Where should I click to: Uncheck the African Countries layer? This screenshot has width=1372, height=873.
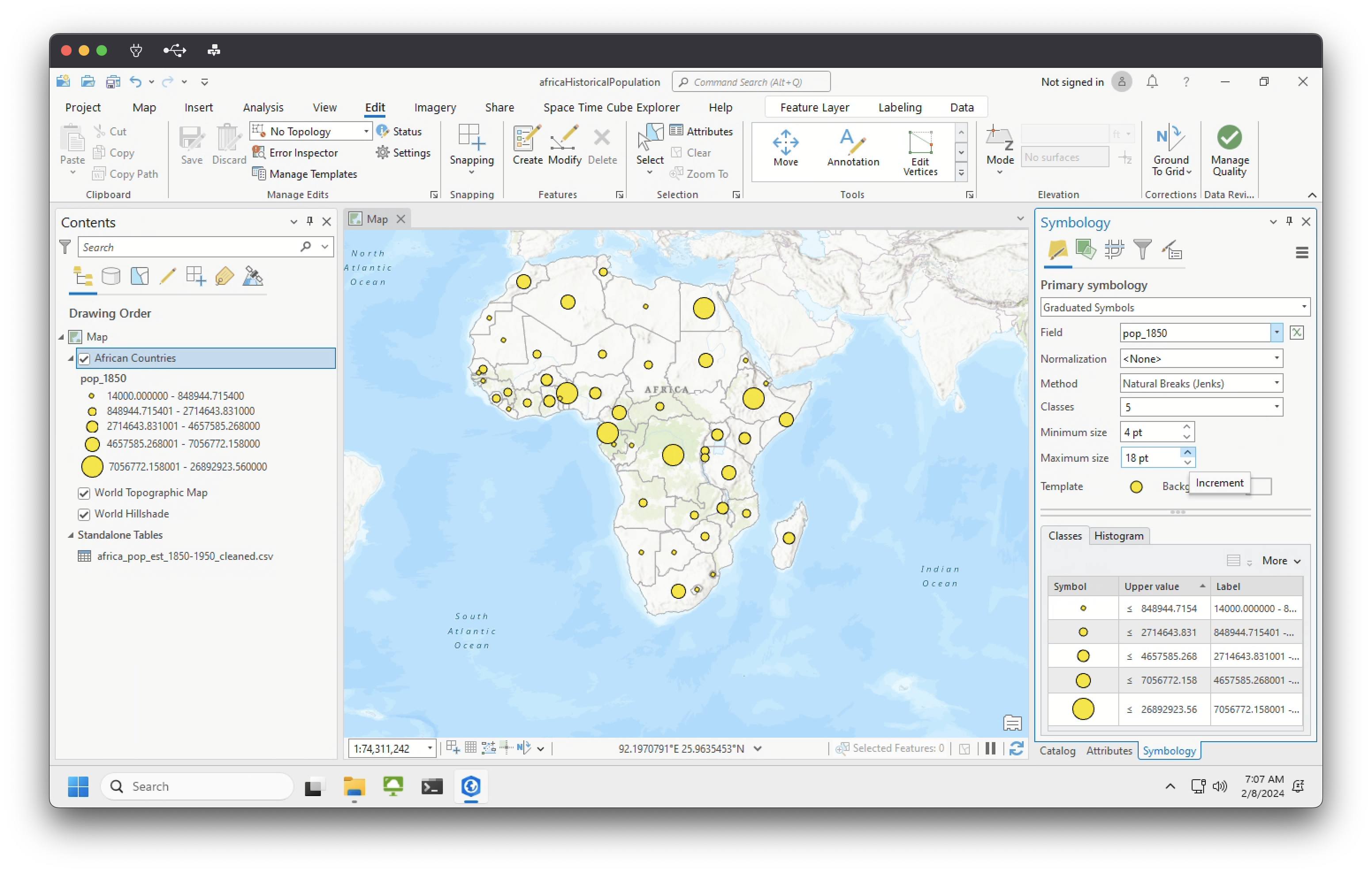point(84,359)
